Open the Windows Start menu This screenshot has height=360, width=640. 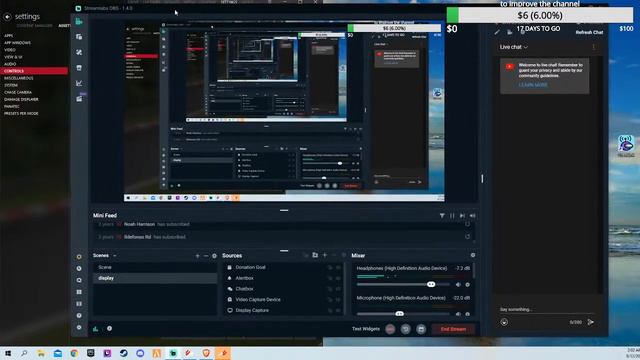point(8,353)
